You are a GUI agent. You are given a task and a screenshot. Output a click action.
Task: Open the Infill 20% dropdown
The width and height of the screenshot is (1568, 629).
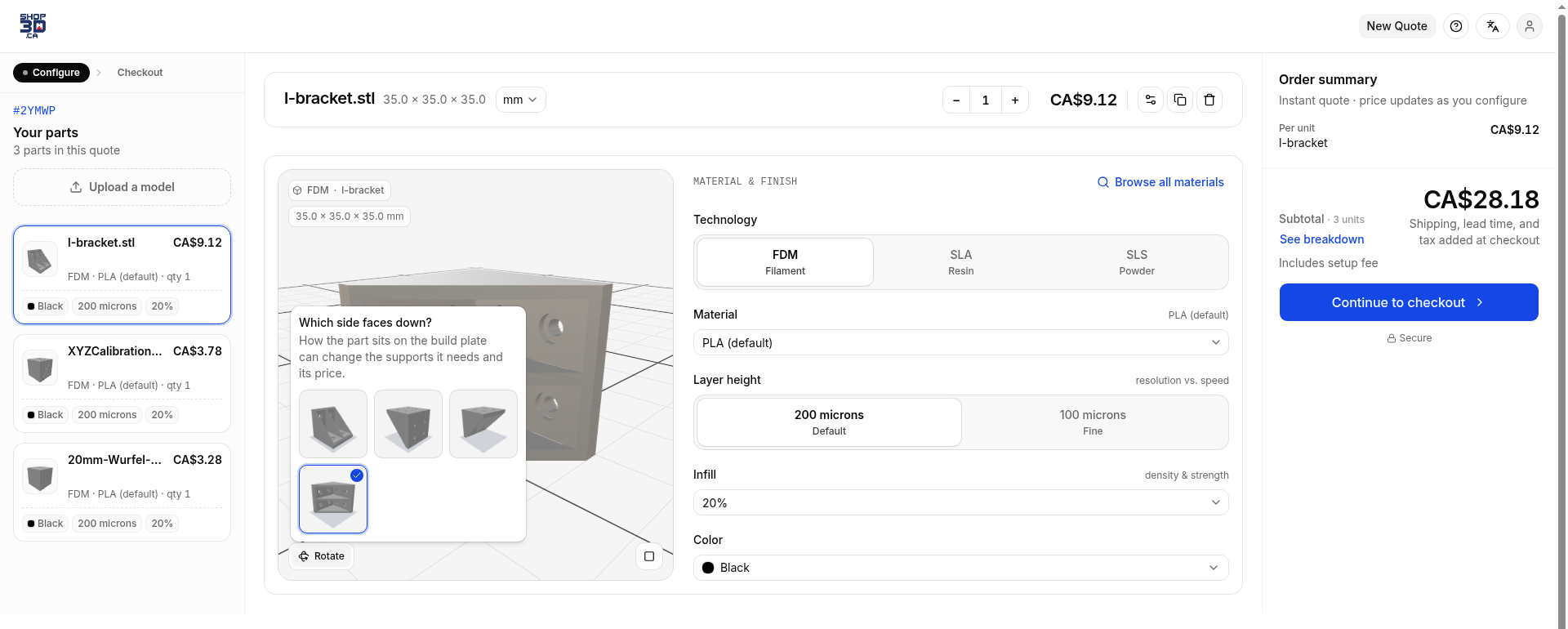pyautogui.click(x=961, y=502)
